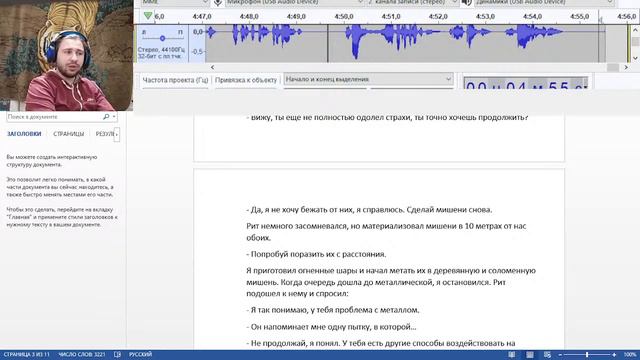
Task: Open the search options arrow in navigation pane
Action: tap(114, 117)
